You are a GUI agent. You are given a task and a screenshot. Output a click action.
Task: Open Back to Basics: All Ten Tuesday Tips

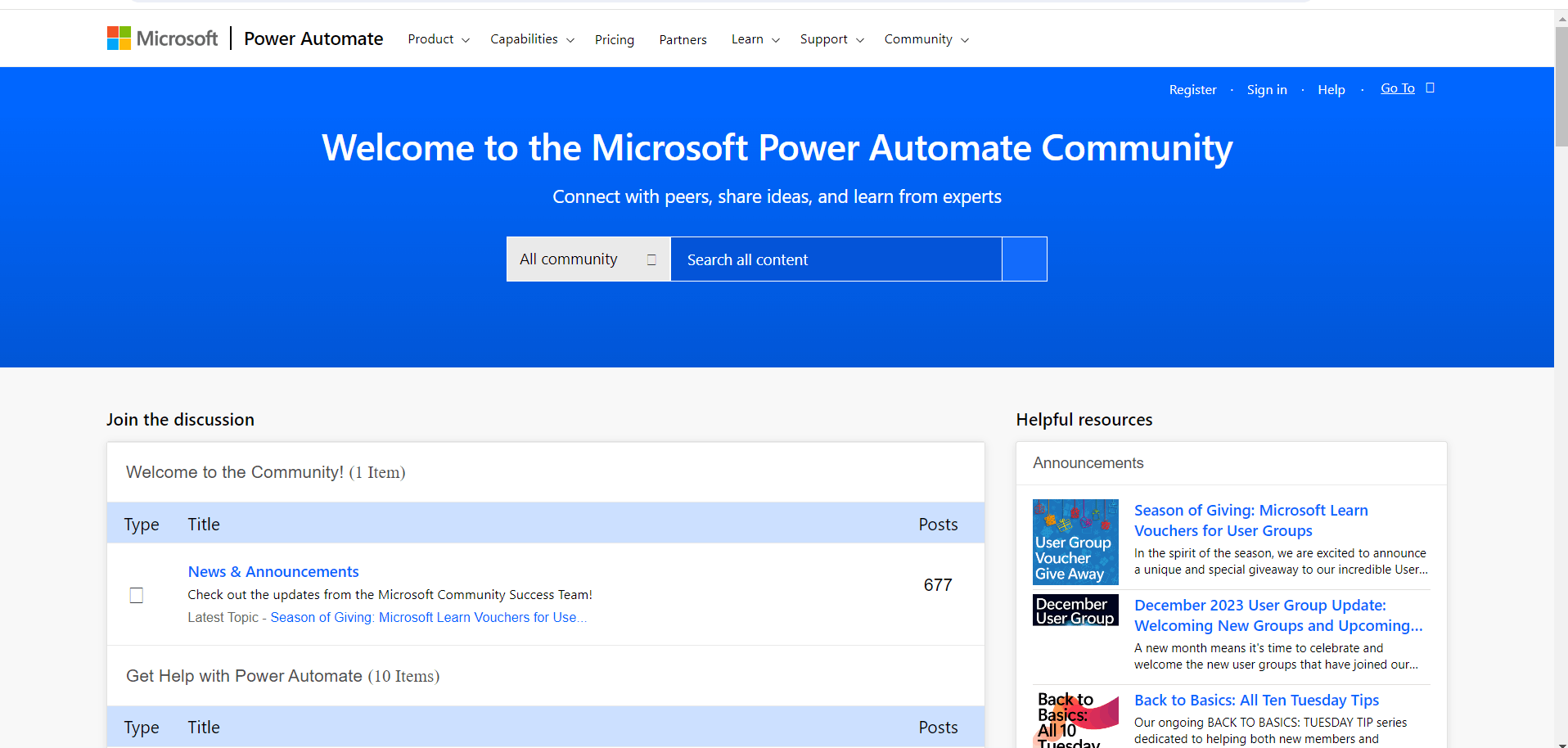pos(1256,700)
